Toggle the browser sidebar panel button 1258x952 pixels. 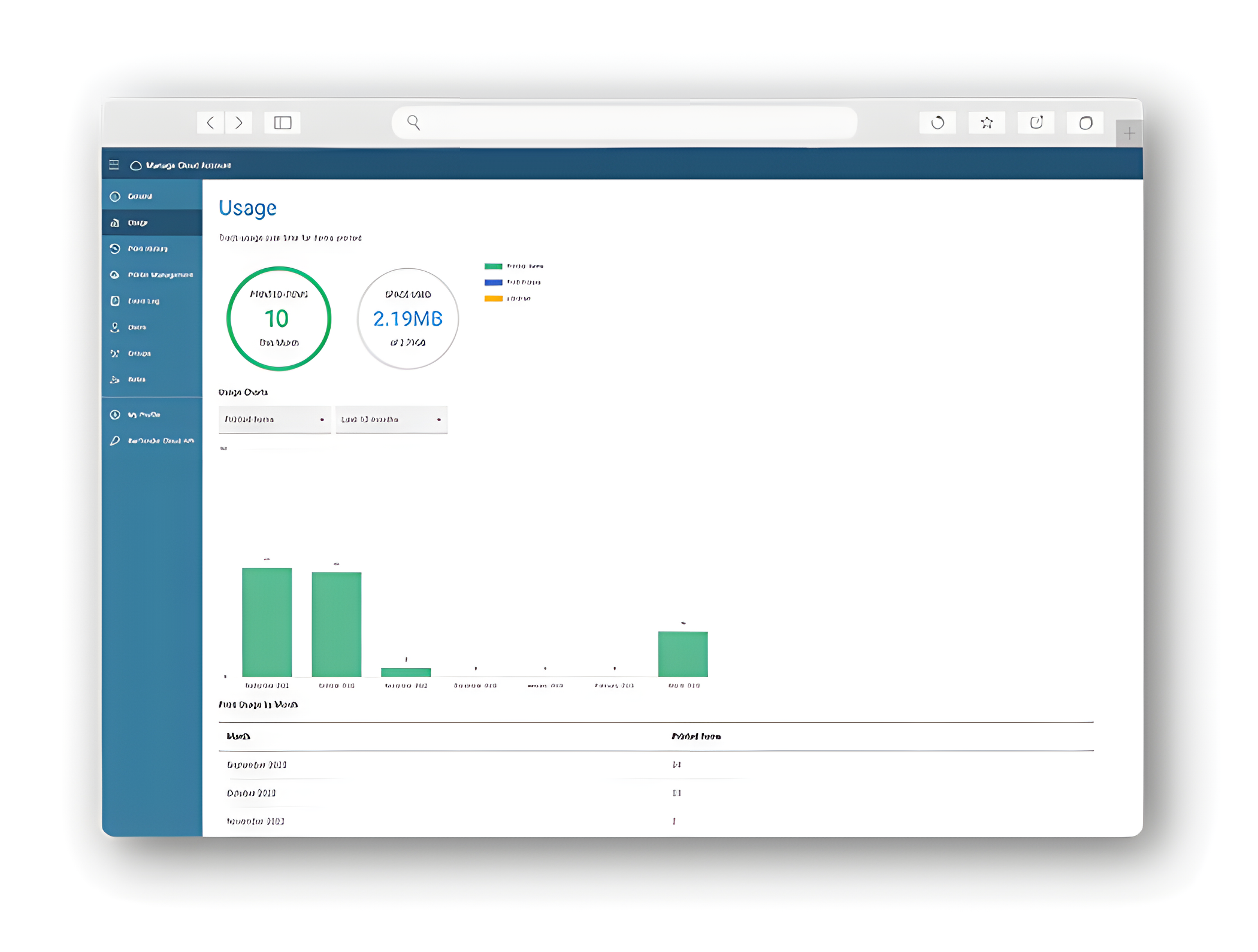click(282, 123)
